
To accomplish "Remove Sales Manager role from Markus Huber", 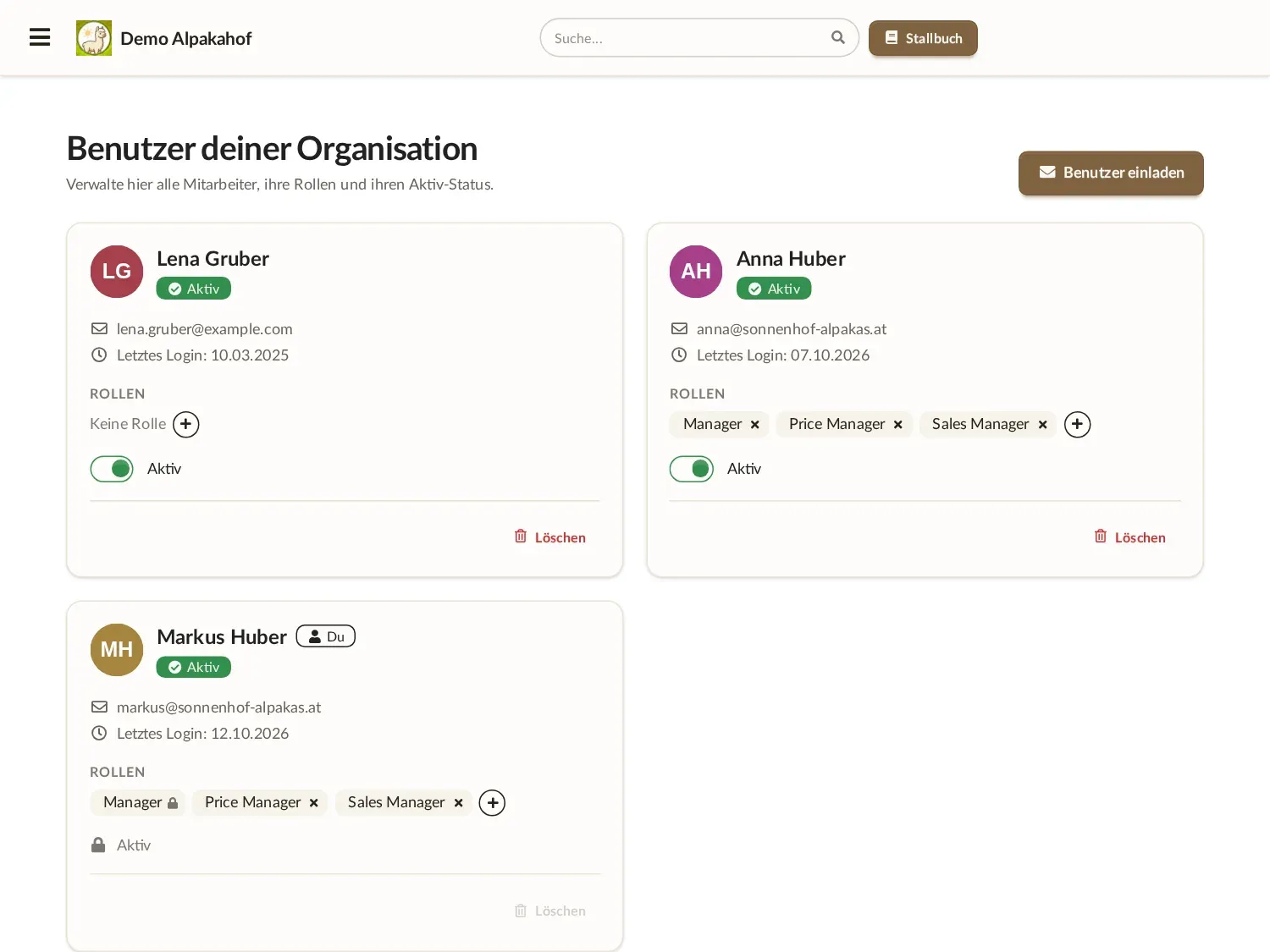I will tap(459, 803).
